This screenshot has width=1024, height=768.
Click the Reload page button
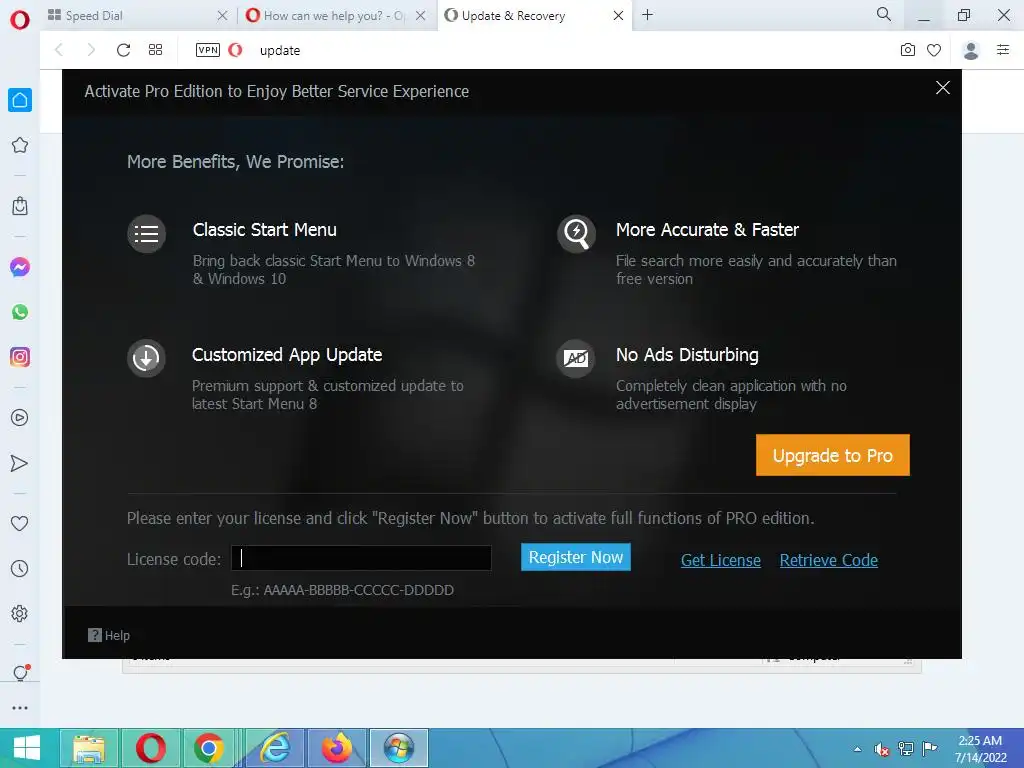(x=123, y=50)
